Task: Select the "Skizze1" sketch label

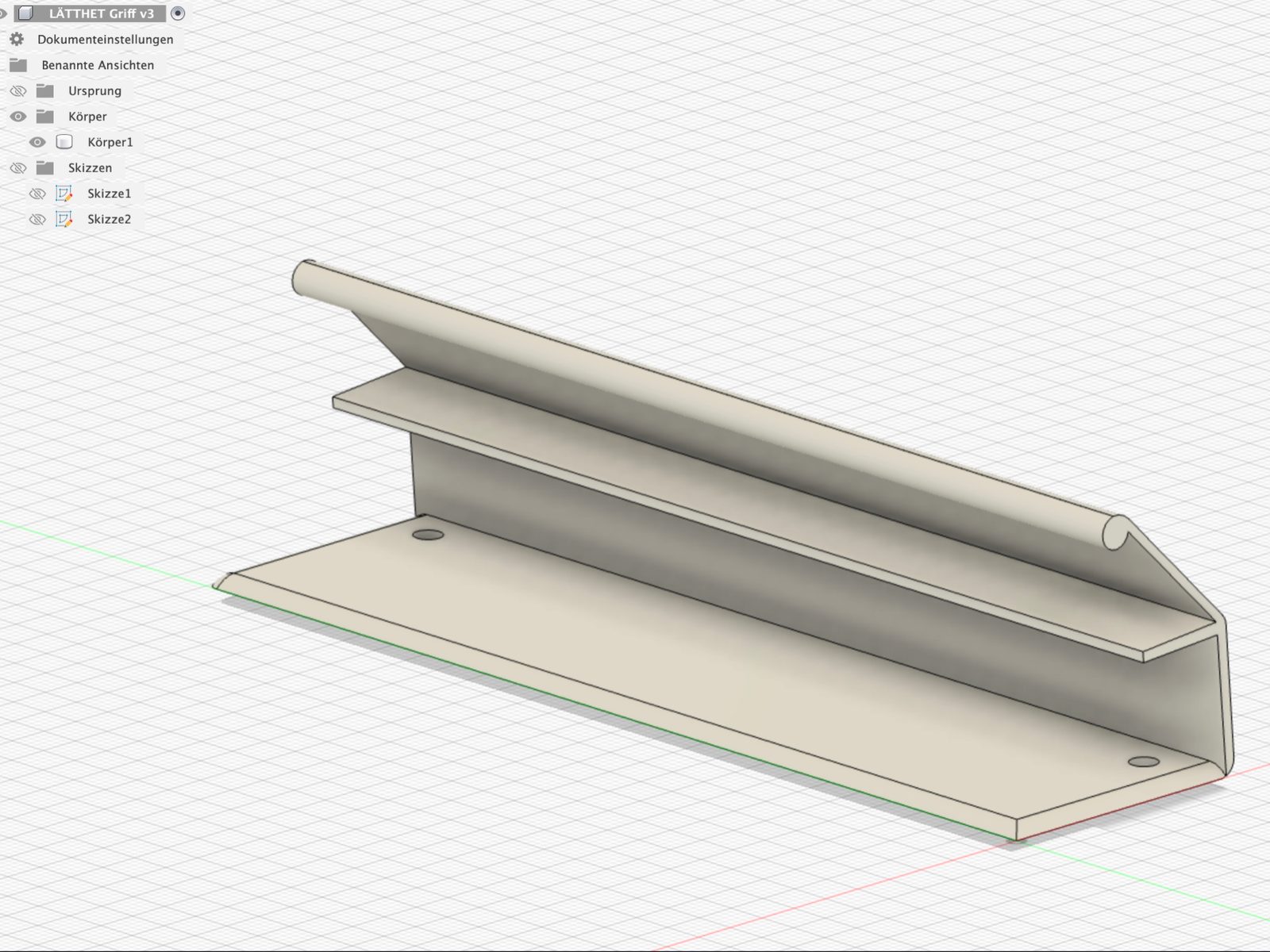Action: [x=109, y=194]
